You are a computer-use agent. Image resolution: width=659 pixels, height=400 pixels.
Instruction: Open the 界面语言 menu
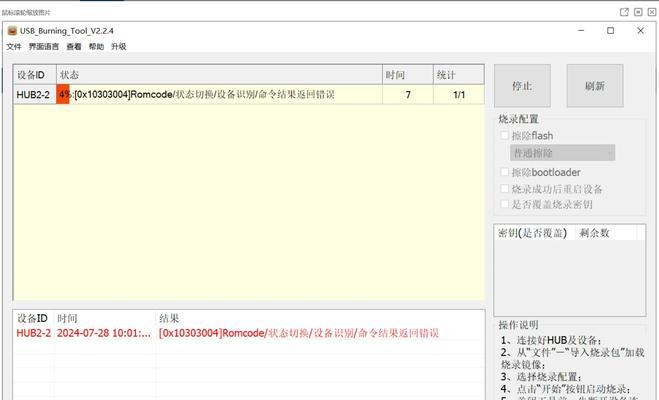point(44,46)
